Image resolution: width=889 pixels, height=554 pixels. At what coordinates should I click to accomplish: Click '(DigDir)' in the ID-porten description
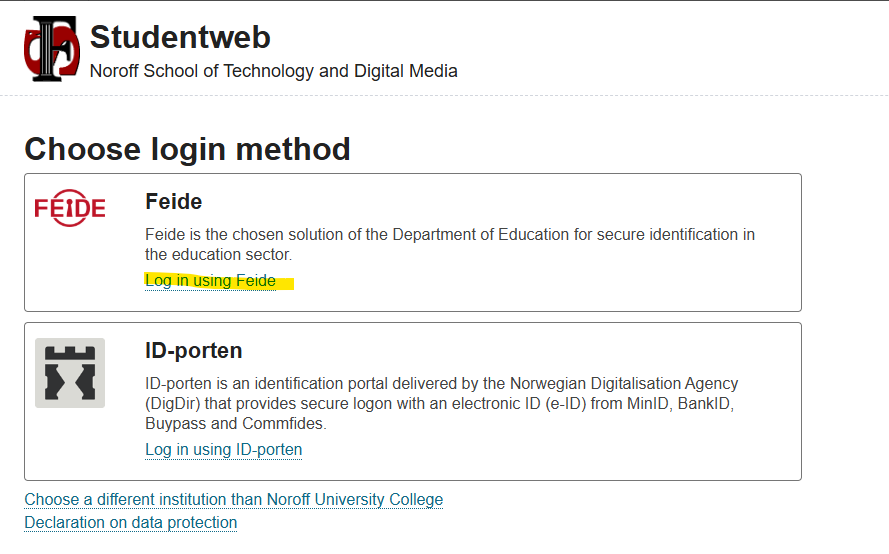click(x=180, y=403)
